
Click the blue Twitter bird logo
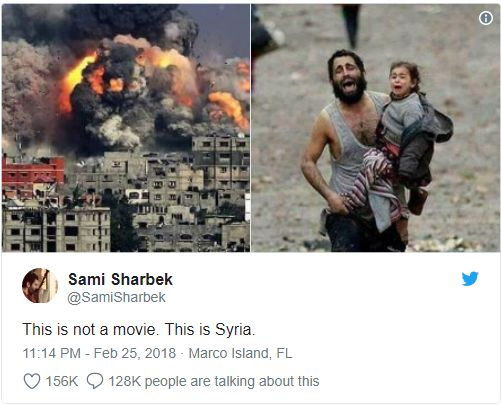[470, 279]
